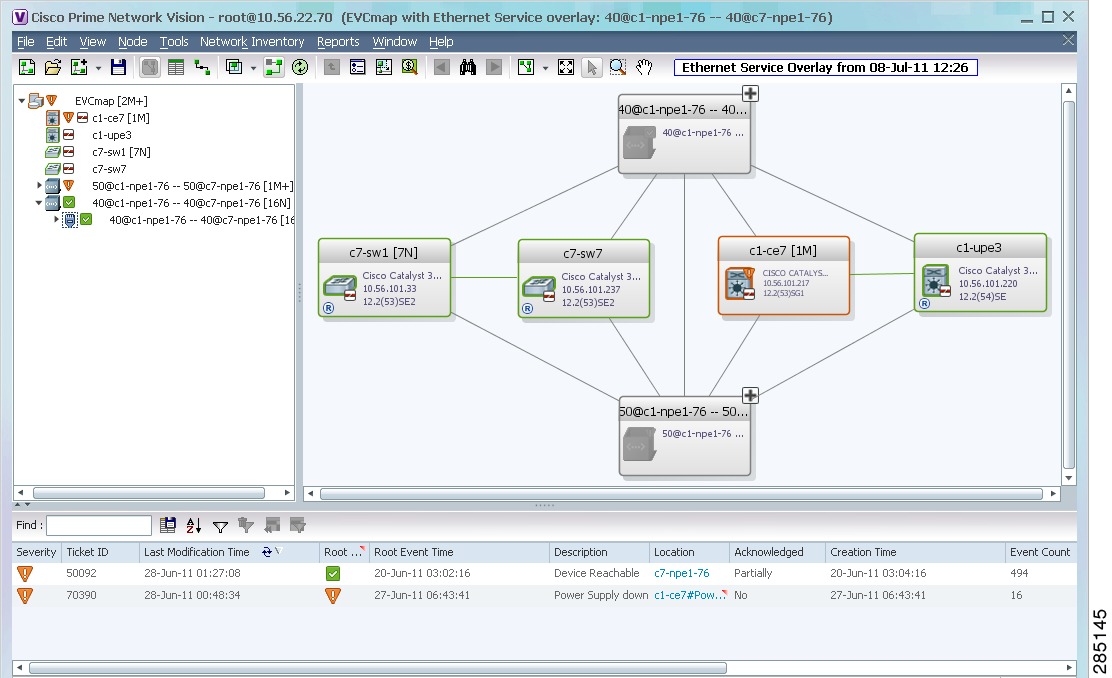Collapse the EVCmap [2M+] tree root
This screenshot has height=678, width=1112.
coord(22,101)
